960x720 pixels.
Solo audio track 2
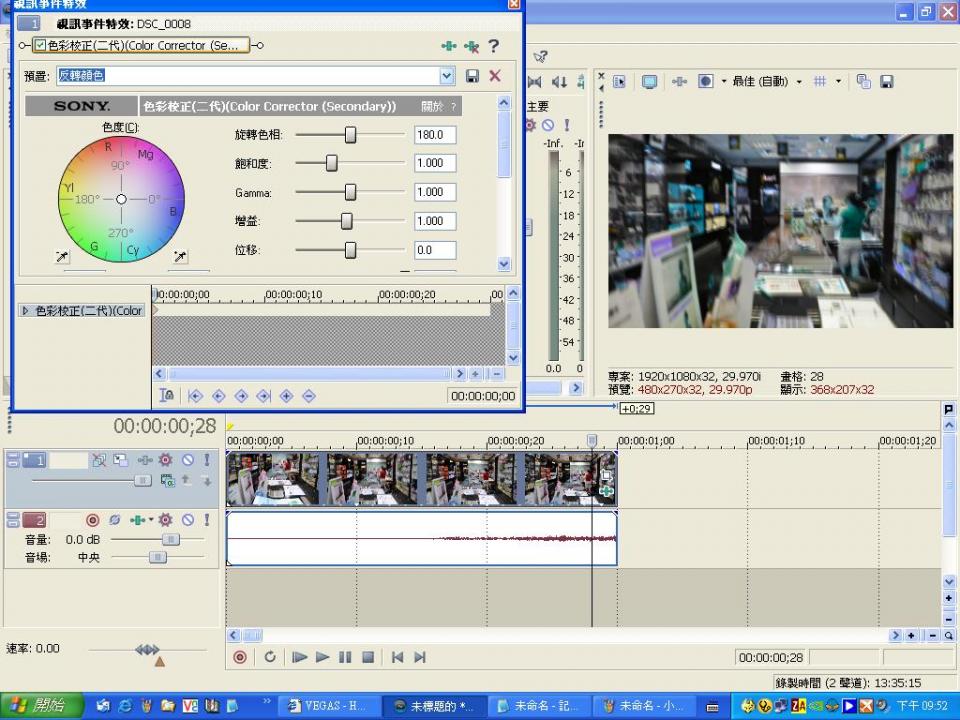(x=207, y=520)
